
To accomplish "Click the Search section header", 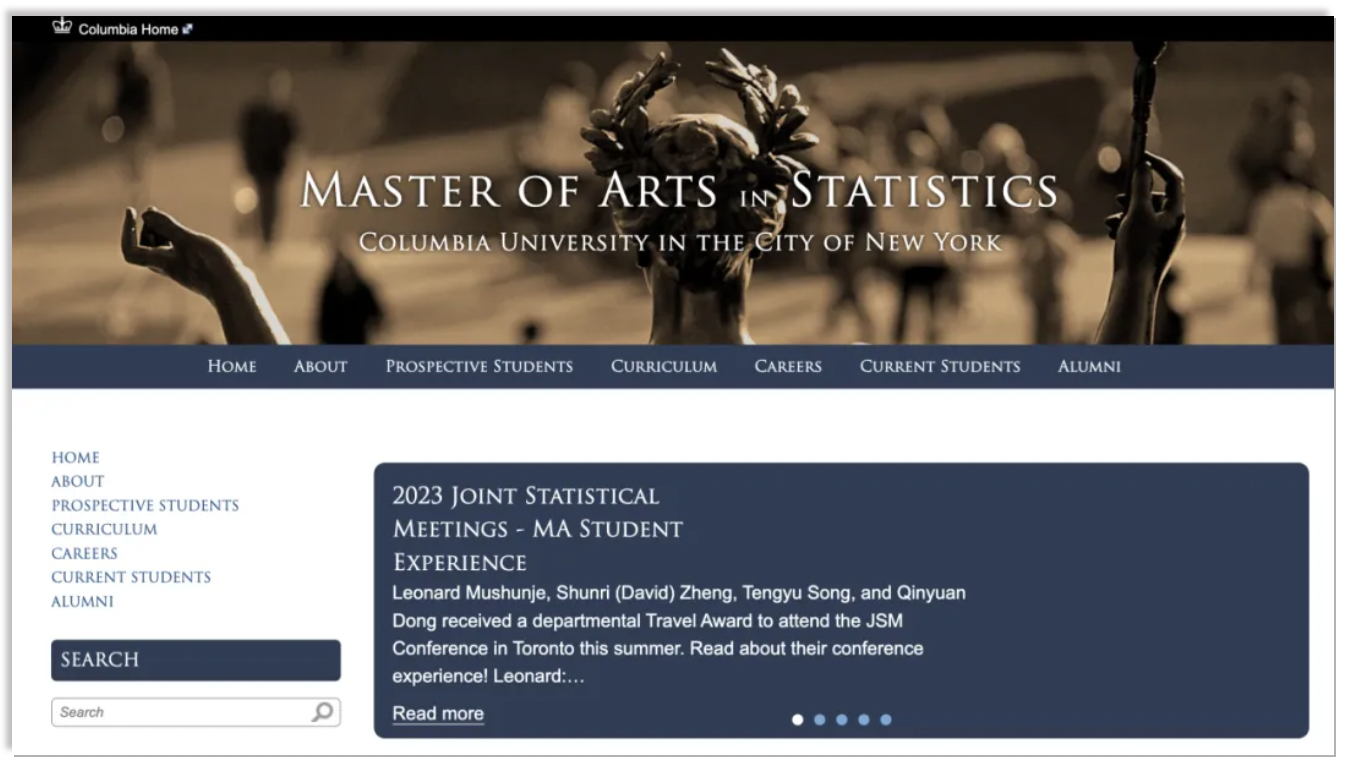I will 196,660.
